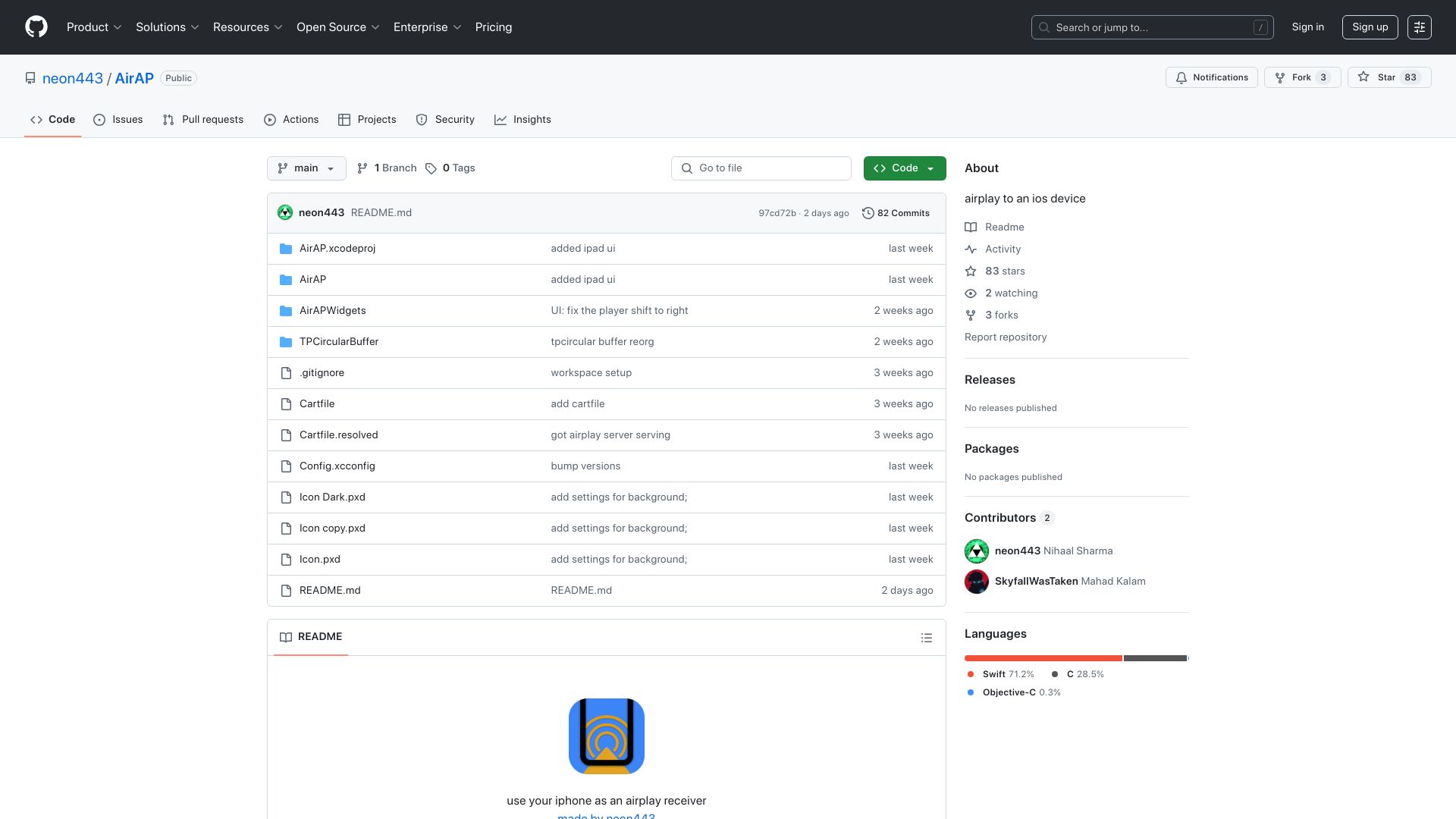Click the Report repository link
This screenshot has width=1456, height=819.
coord(1006,337)
